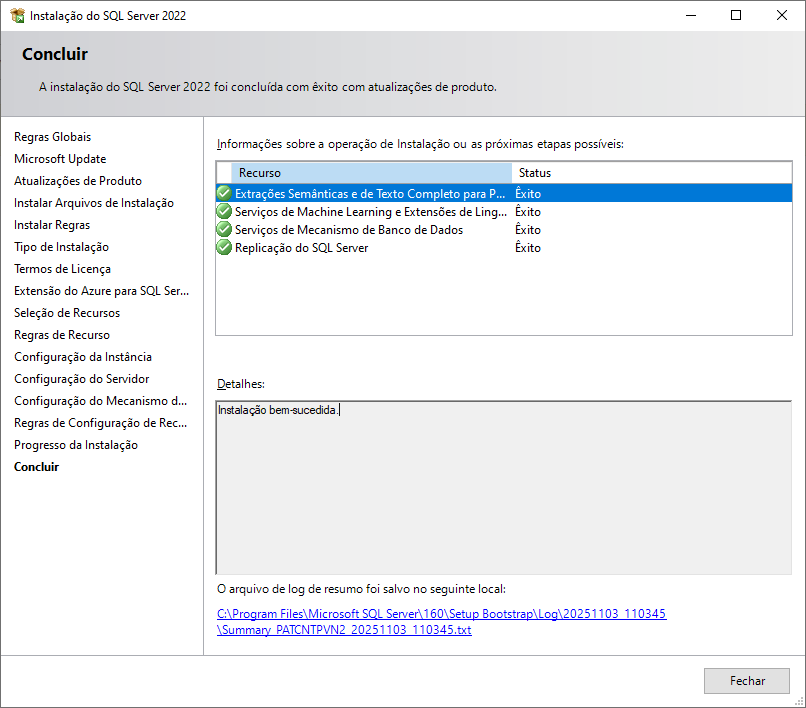Sort by the Status column header

pyautogui.click(x=651, y=173)
